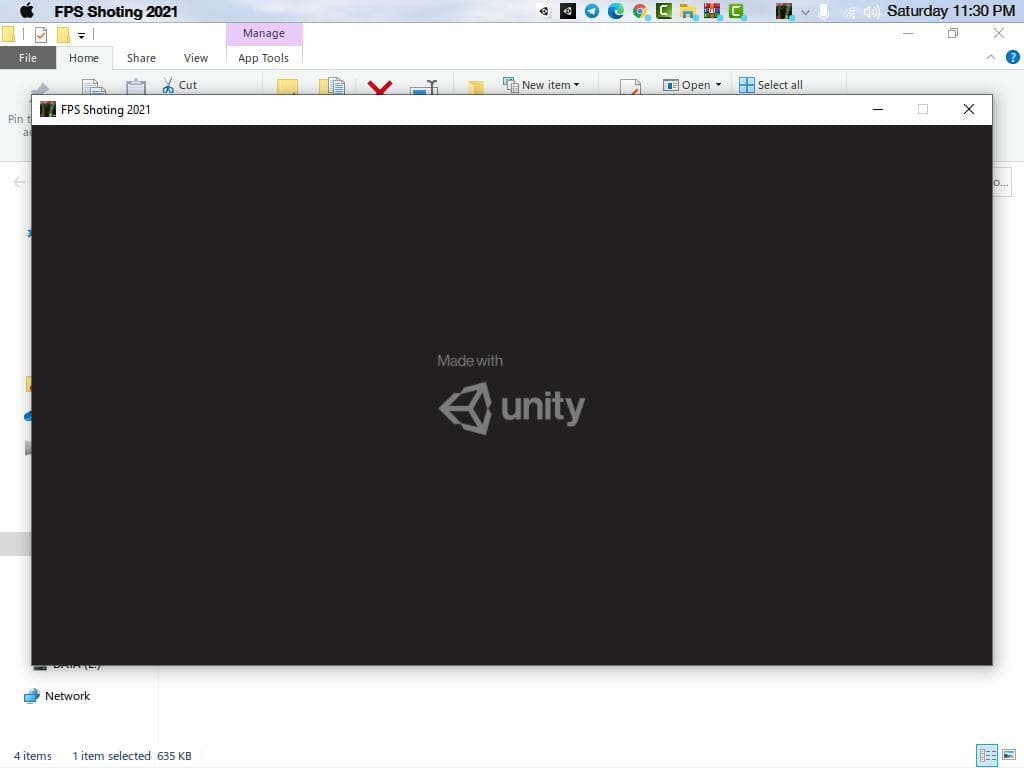Click the Move to folder icon in ribbon
Image resolution: width=1024 pixels, height=768 pixels.
pyautogui.click(x=287, y=87)
